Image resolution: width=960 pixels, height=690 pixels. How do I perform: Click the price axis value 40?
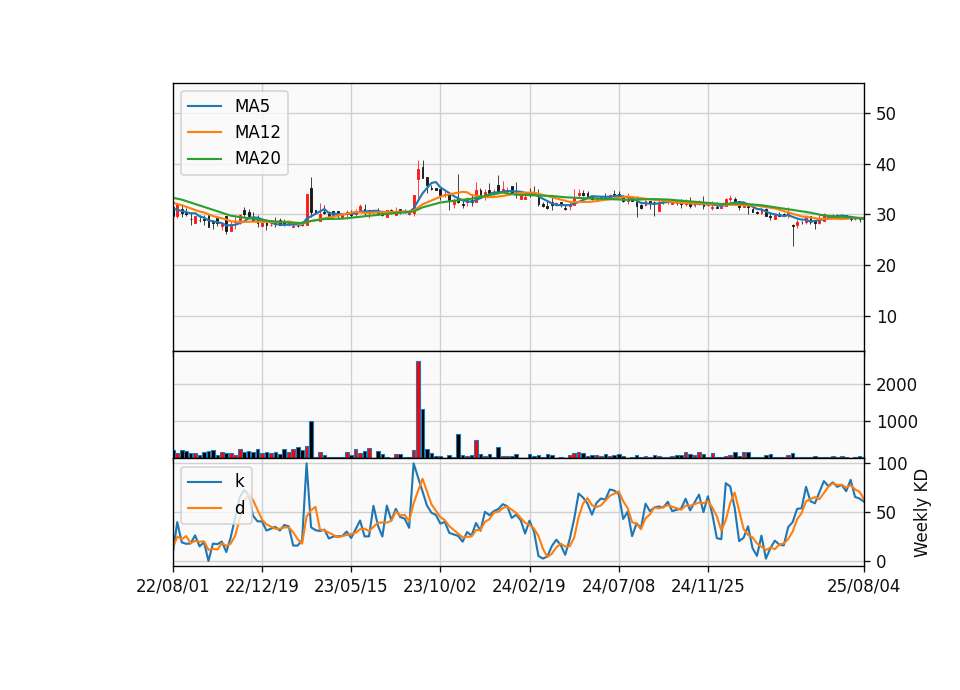coord(886,165)
